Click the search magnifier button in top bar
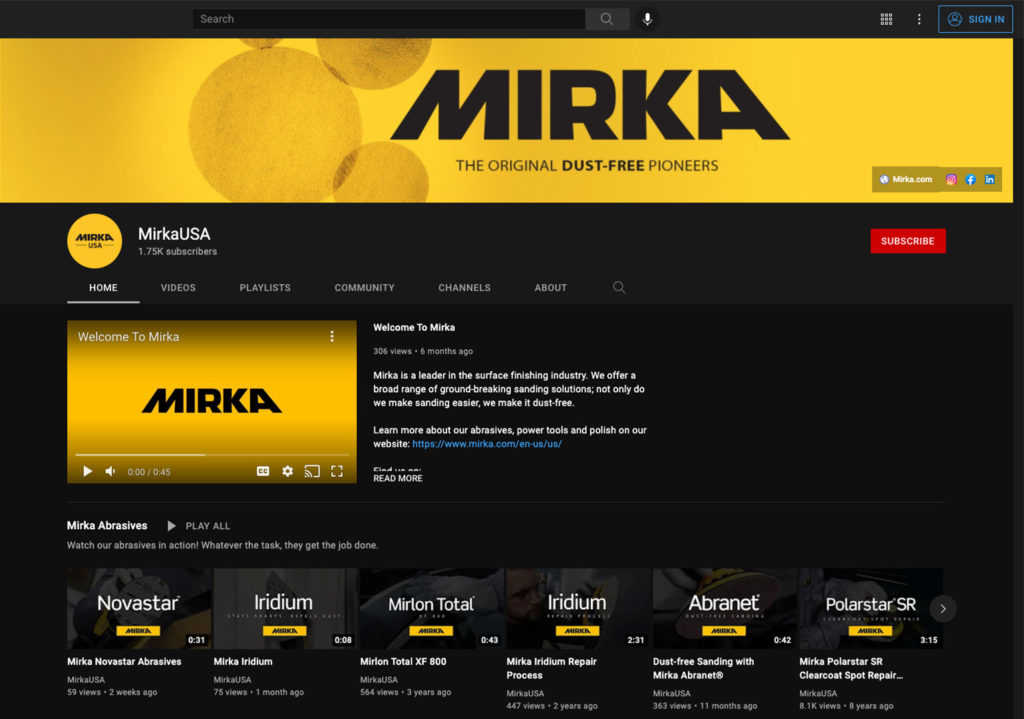 tap(607, 19)
